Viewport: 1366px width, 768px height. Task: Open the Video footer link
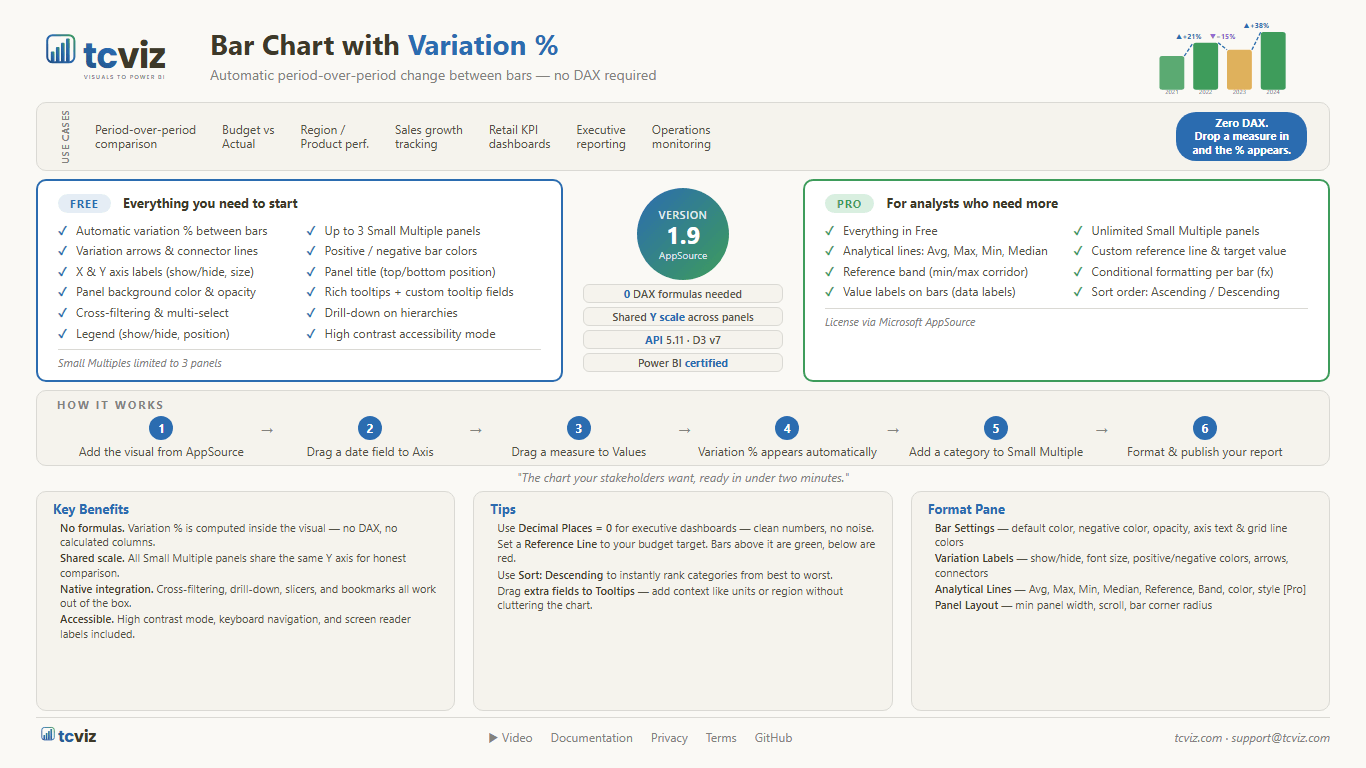coord(510,738)
